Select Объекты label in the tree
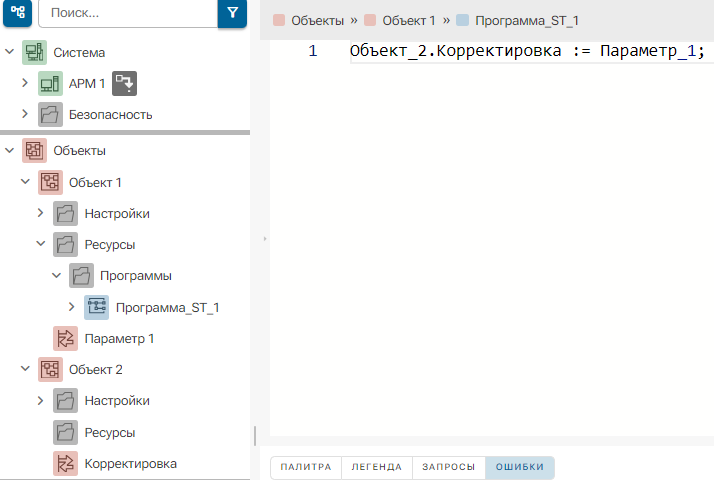714x480 pixels. point(80,151)
